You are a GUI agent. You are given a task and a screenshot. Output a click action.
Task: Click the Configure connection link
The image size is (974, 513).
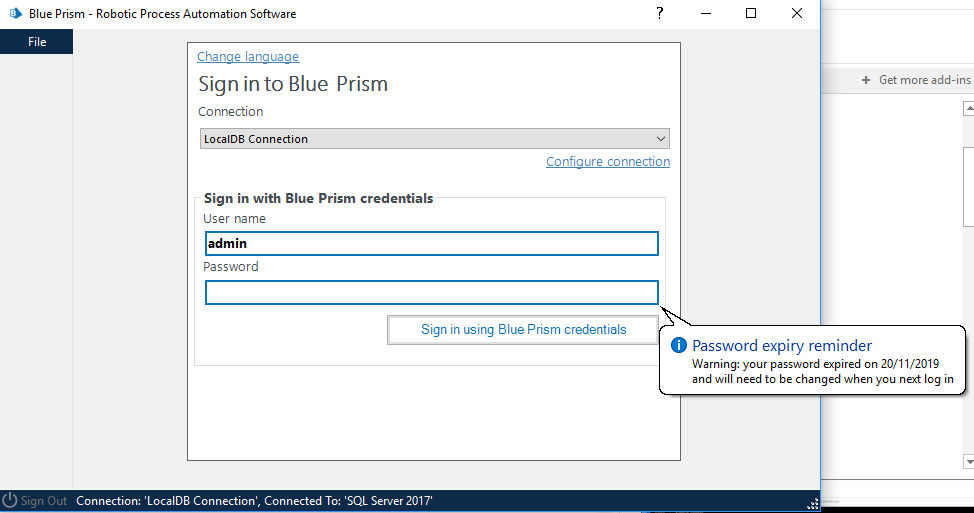(608, 161)
